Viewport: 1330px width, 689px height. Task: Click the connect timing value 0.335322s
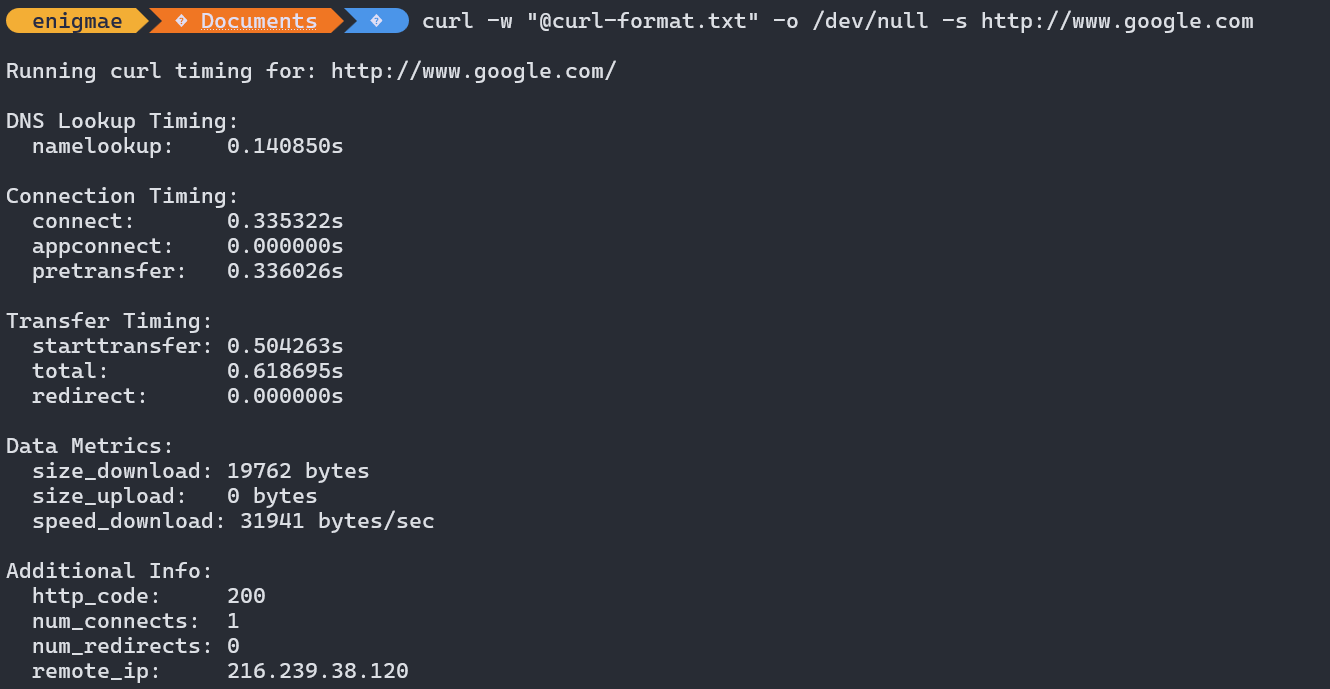tap(285, 221)
